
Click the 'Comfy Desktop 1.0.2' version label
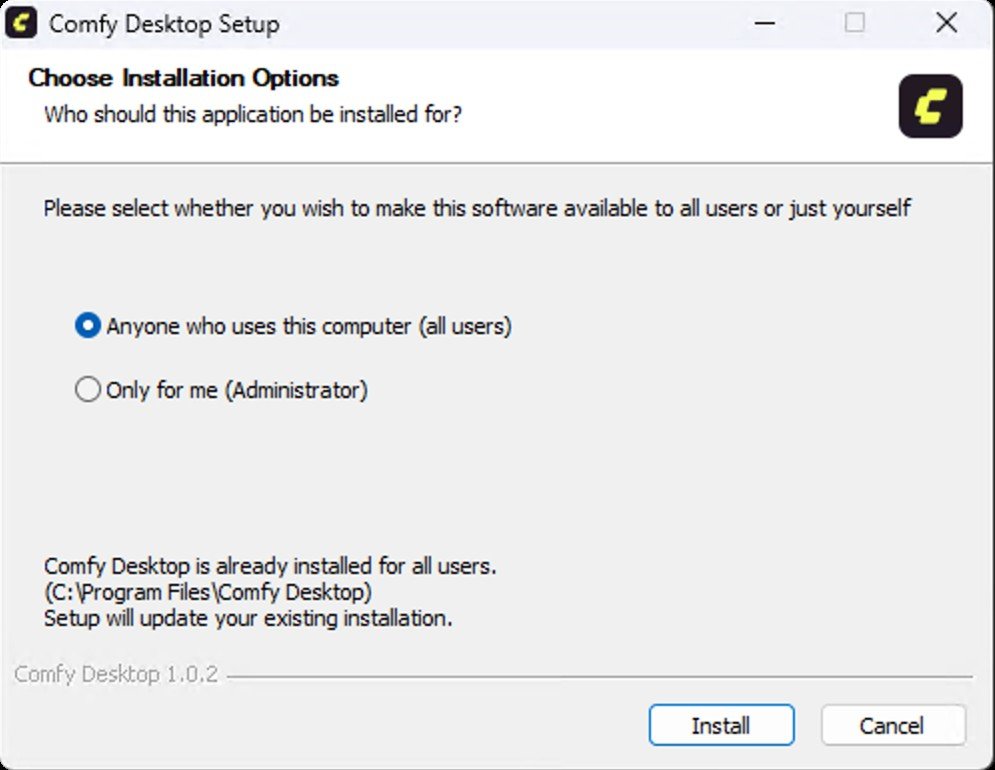pyautogui.click(x=116, y=674)
